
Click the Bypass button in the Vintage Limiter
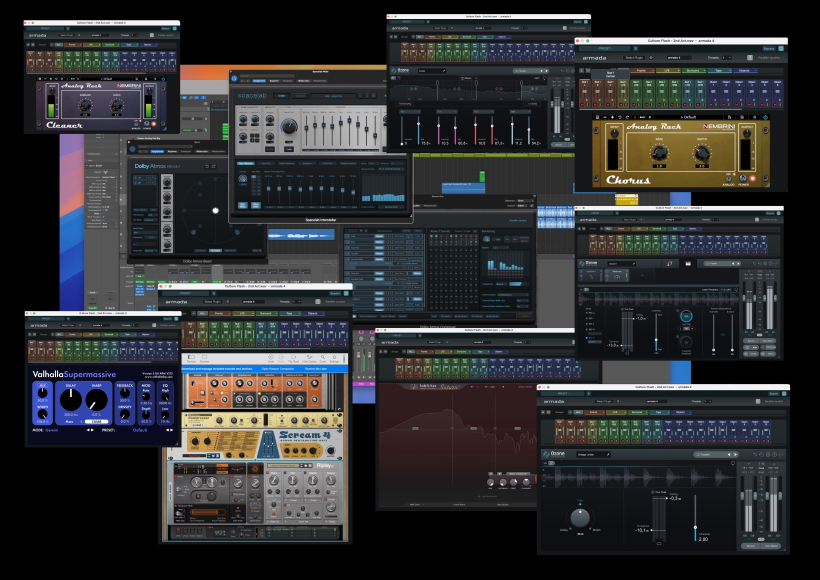coord(751,545)
